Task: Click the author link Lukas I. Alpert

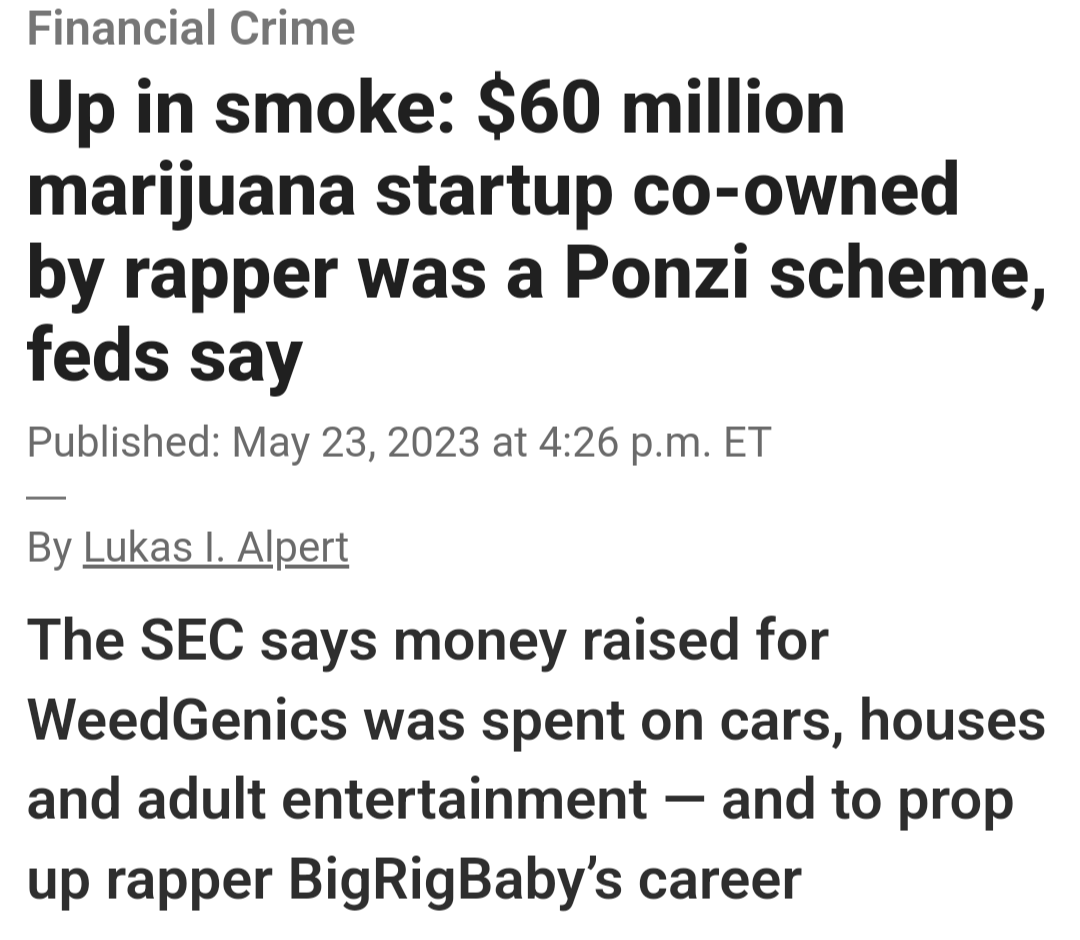Action: coord(216,548)
